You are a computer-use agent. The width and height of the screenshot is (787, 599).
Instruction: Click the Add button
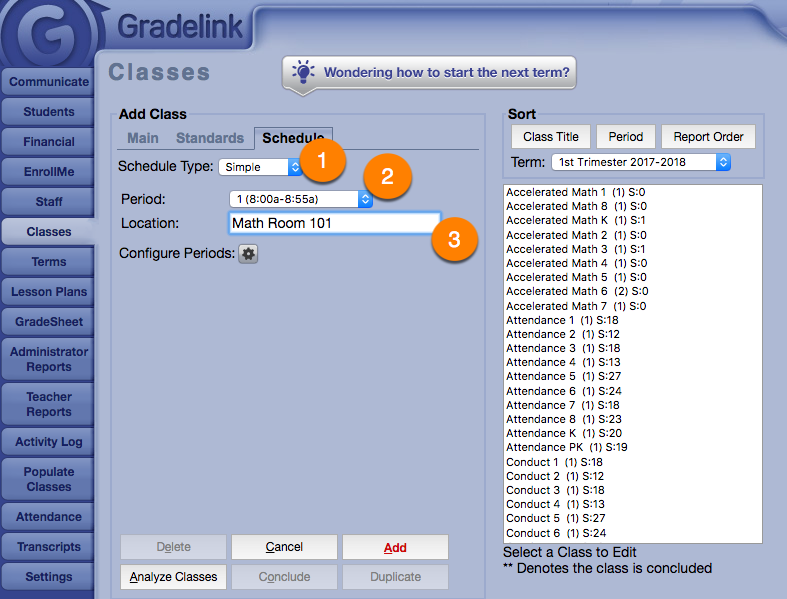pos(395,548)
